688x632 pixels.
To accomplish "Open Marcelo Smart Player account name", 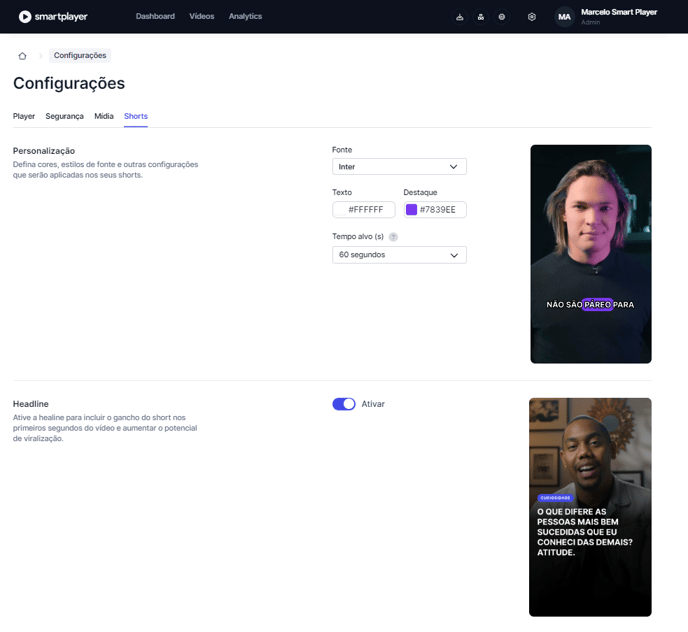I will [619, 12].
